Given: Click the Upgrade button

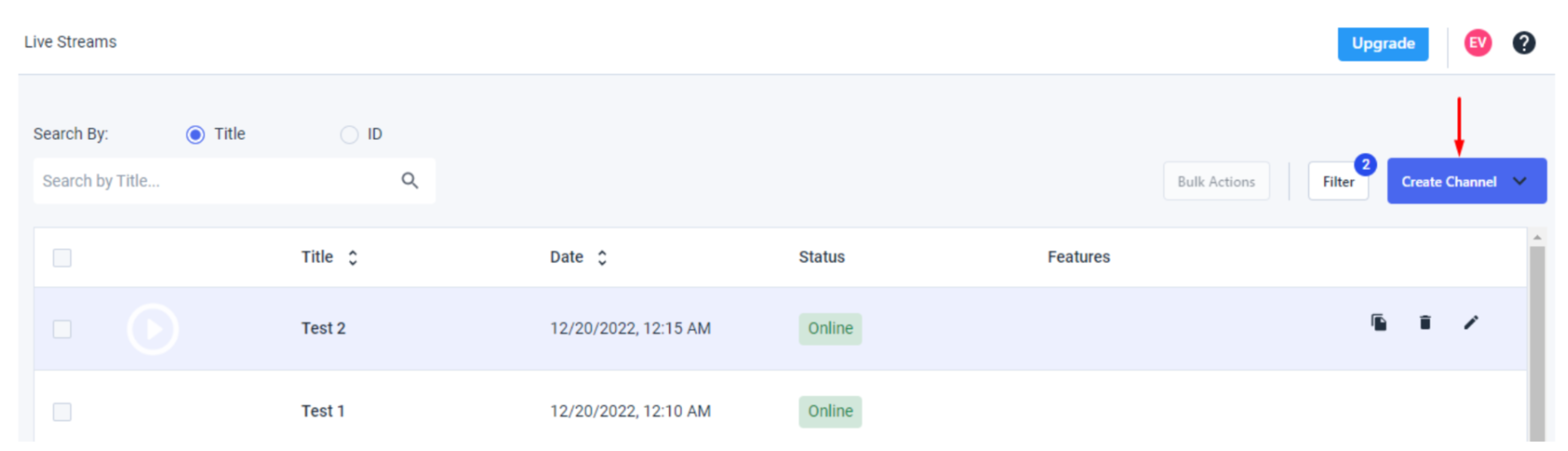Looking at the screenshot, I should coord(1382,44).
